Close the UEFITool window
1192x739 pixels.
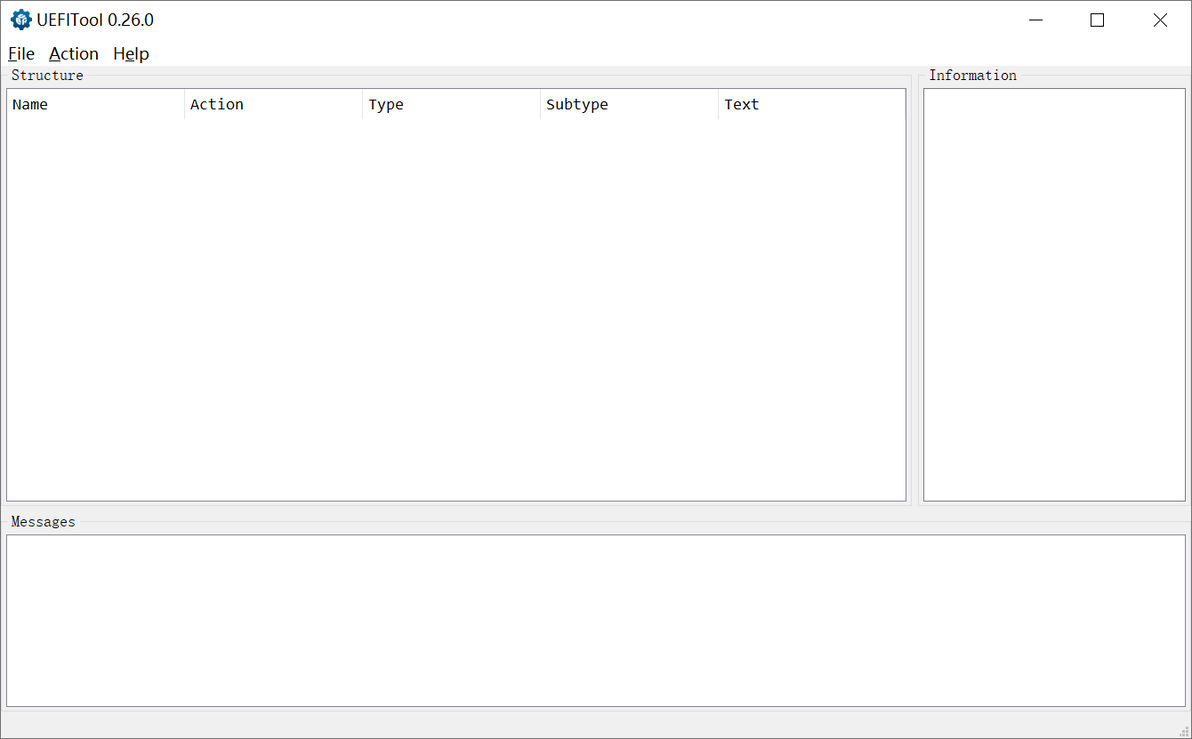(1160, 21)
